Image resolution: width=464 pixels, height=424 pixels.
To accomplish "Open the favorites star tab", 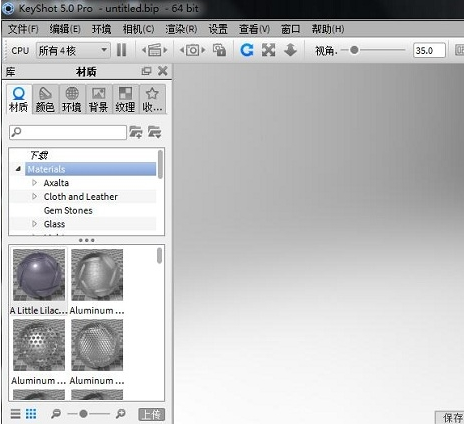I will (x=152, y=99).
